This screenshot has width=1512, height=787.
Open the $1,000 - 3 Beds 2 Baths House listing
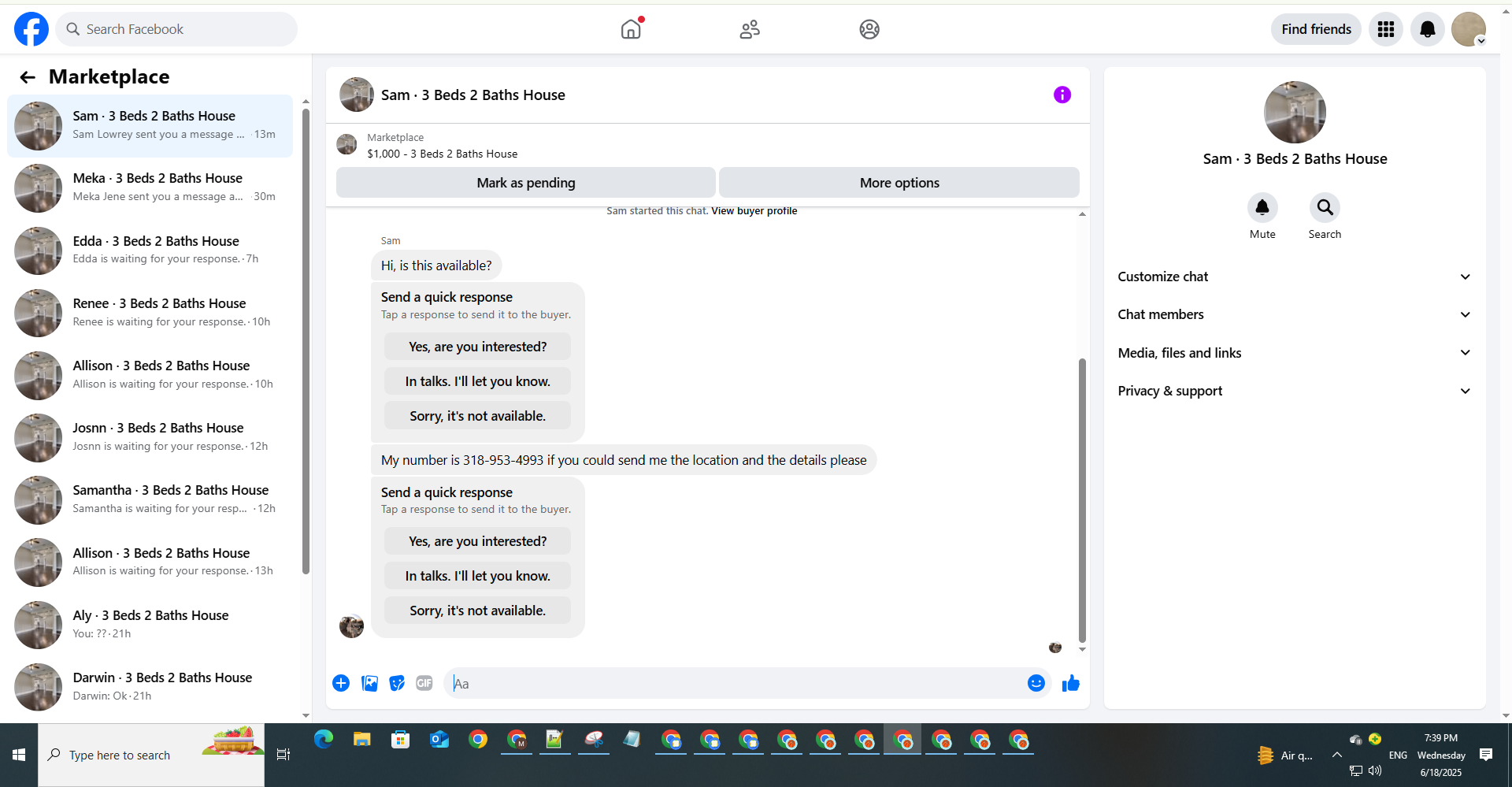[x=443, y=154]
